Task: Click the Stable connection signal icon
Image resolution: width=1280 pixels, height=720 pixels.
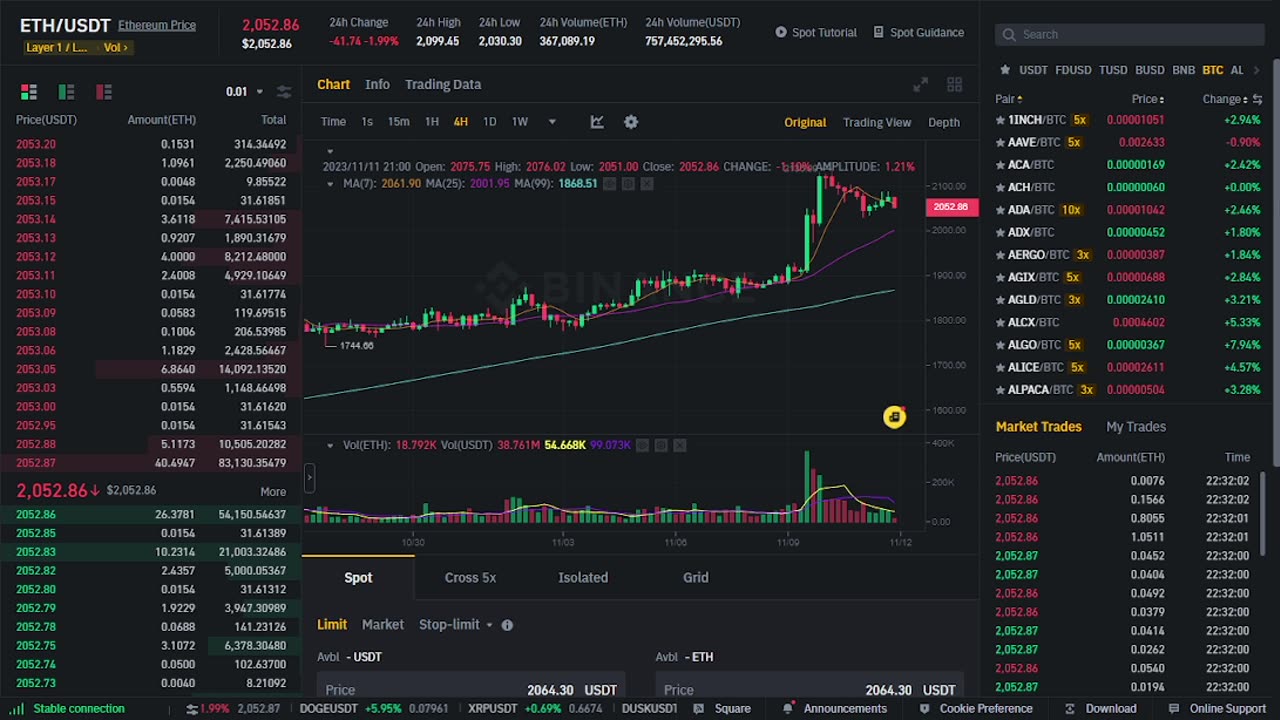Action: click(15, 709)
